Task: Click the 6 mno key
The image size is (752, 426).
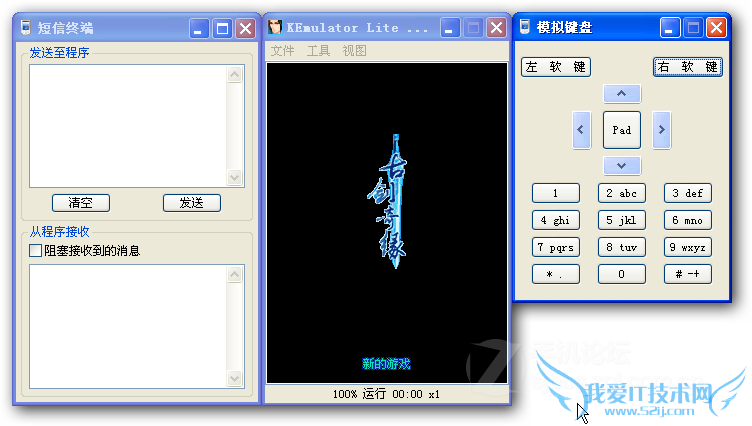Action: pyautogui.click(x=688, y=220)
